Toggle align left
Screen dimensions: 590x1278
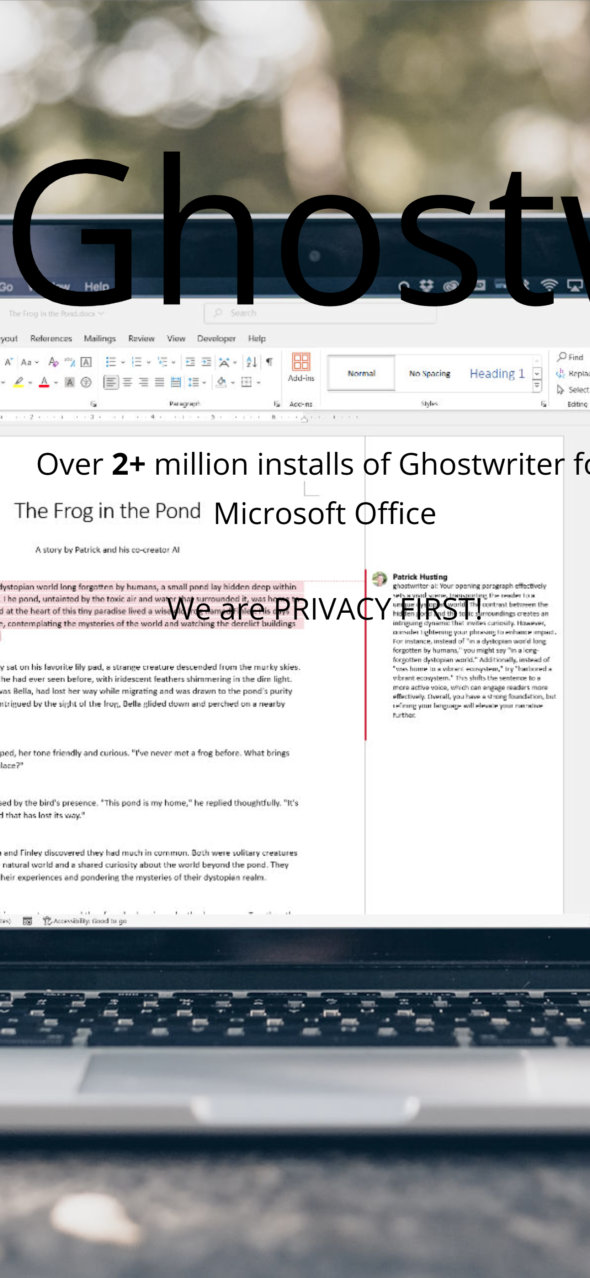111,381
